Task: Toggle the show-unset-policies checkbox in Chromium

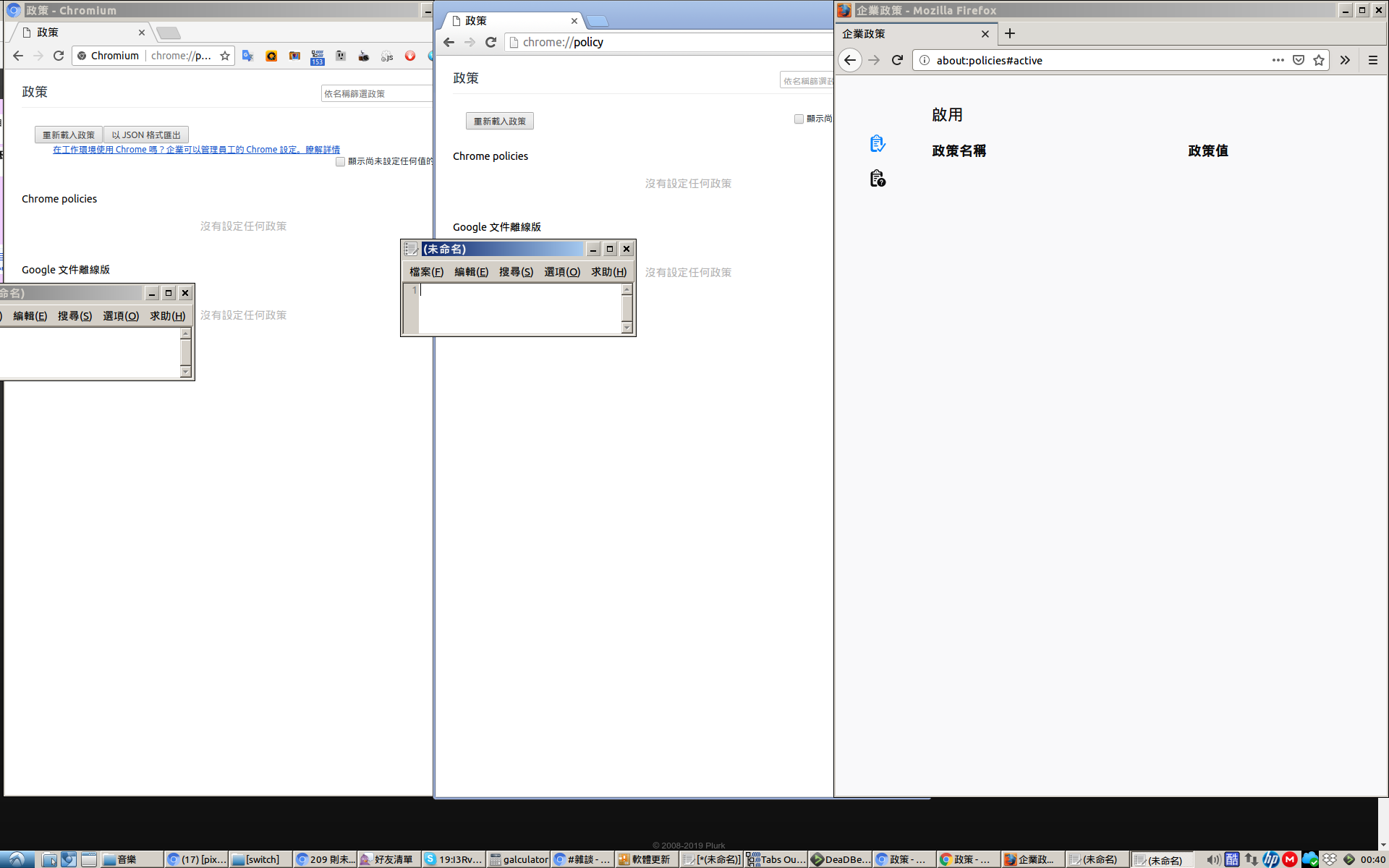Action: click(340, 161)
